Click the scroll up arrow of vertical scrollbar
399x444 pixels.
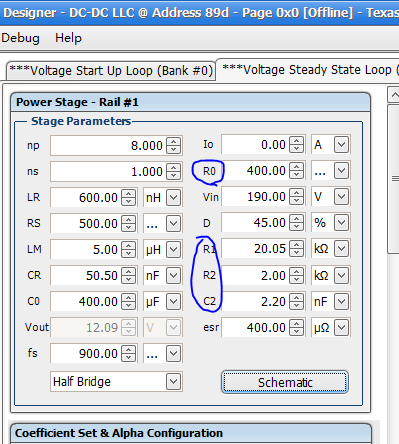[x=394, y=95]
